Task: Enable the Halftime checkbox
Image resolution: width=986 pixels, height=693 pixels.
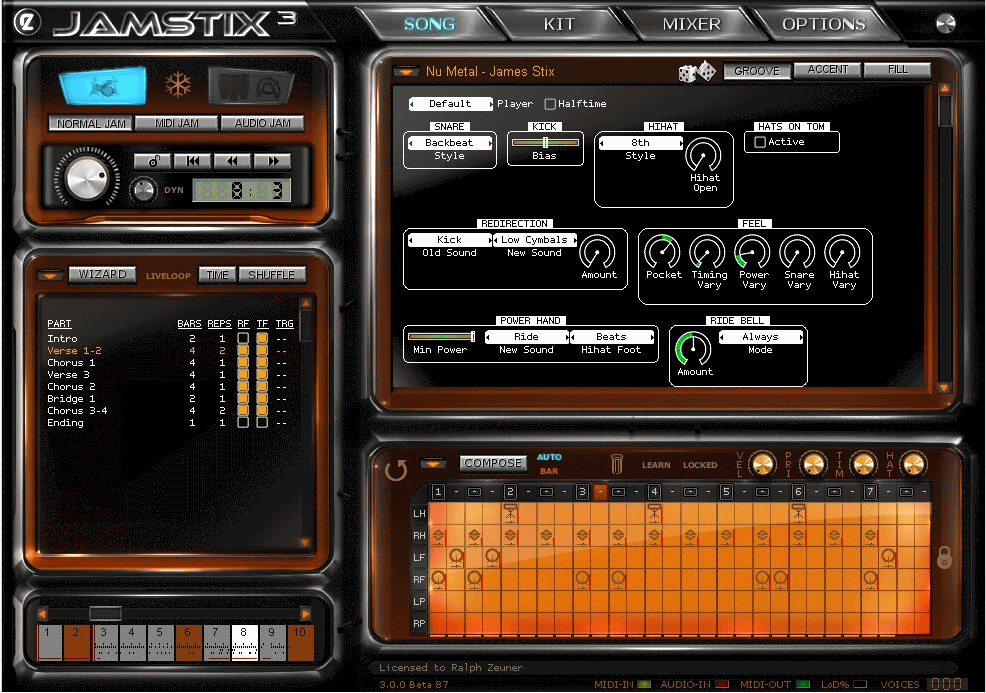Action: point(550,104)
